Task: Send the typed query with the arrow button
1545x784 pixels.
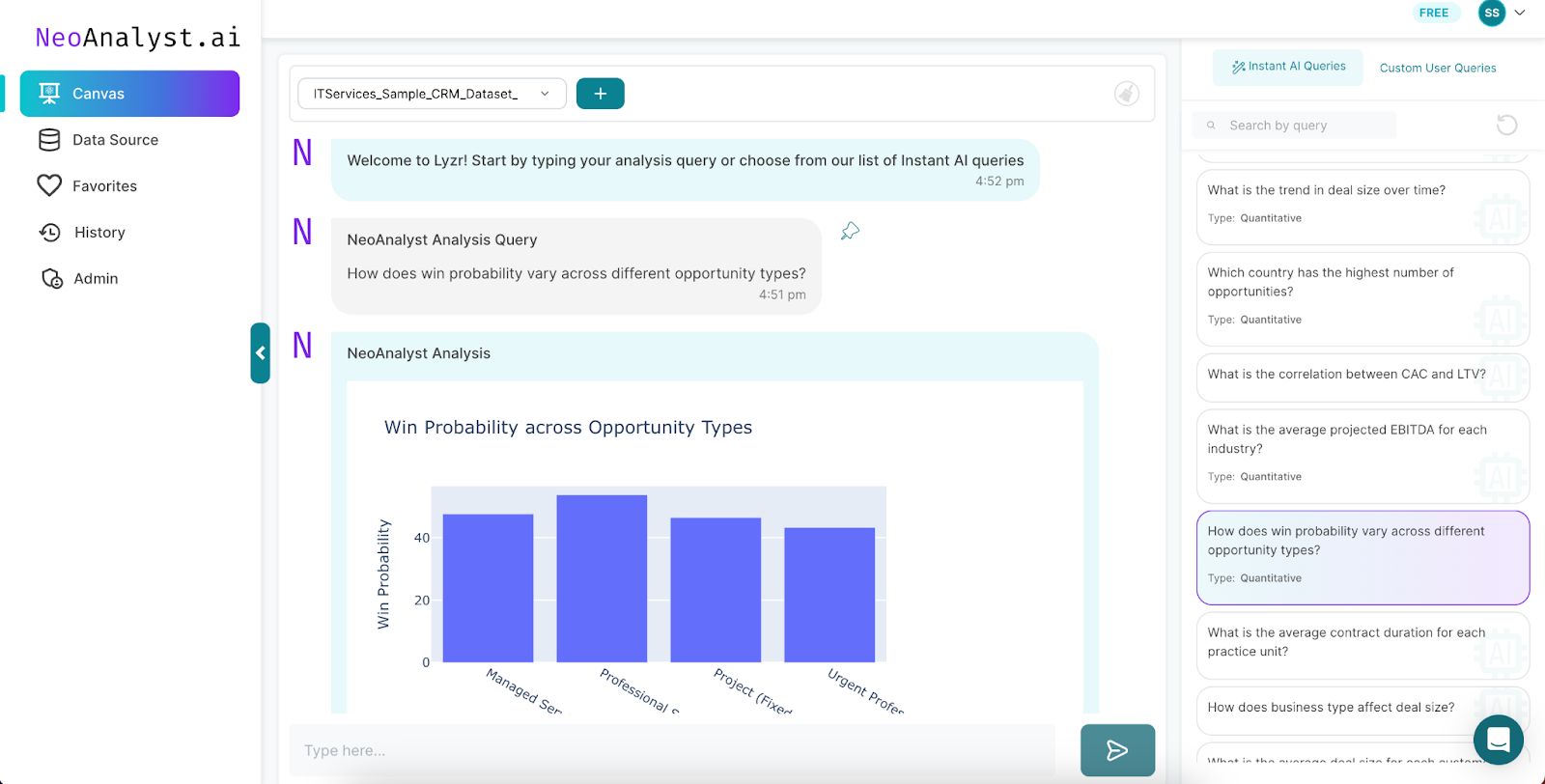Action: click(x=1117, y=750)
